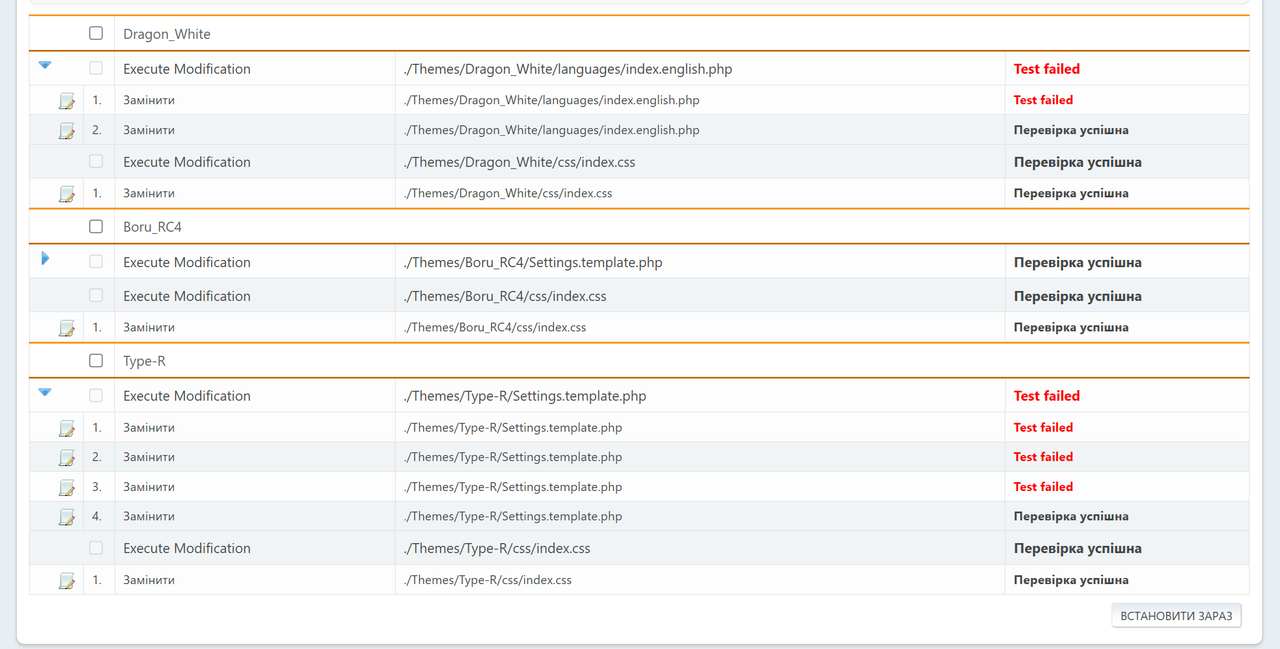
Task: Open edit icon of step 2 for Dragon_White index.english.php
Action: tap(67, 131)
